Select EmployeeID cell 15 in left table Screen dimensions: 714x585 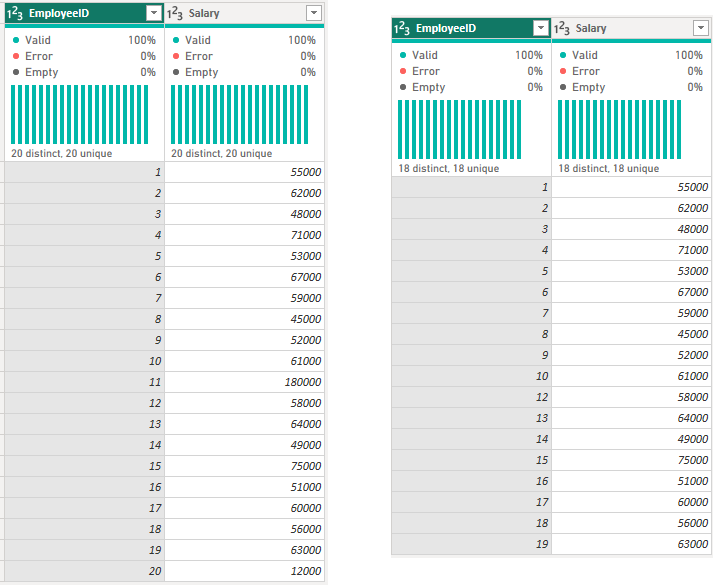[x=84, y=466]
